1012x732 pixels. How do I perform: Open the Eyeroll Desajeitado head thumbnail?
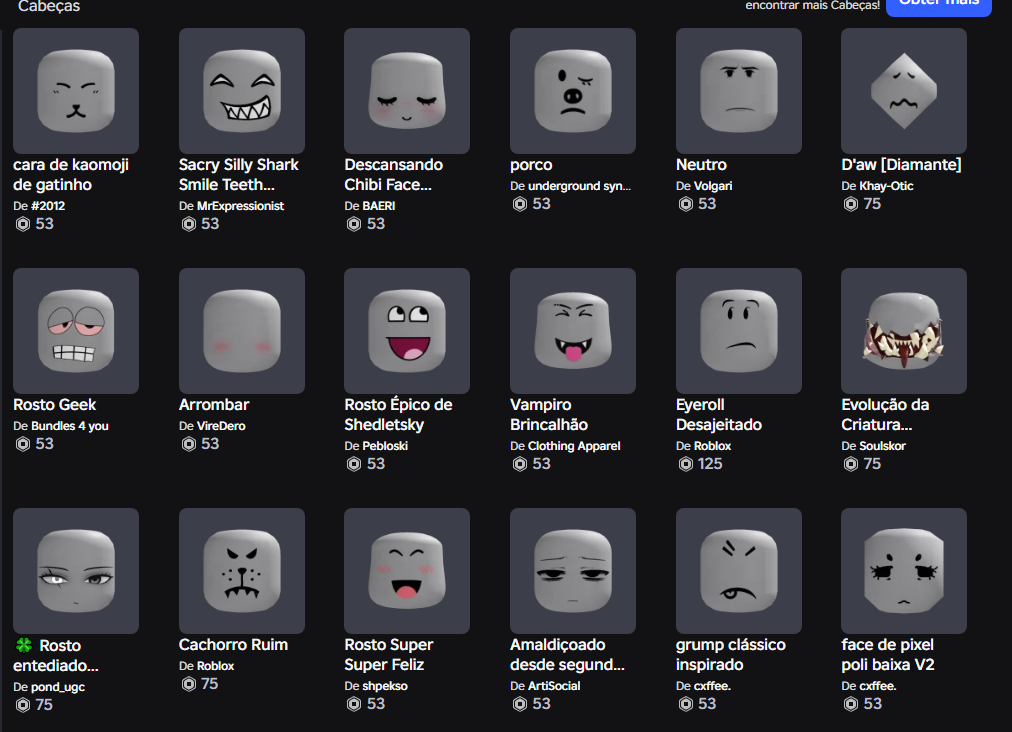point(738,331)
